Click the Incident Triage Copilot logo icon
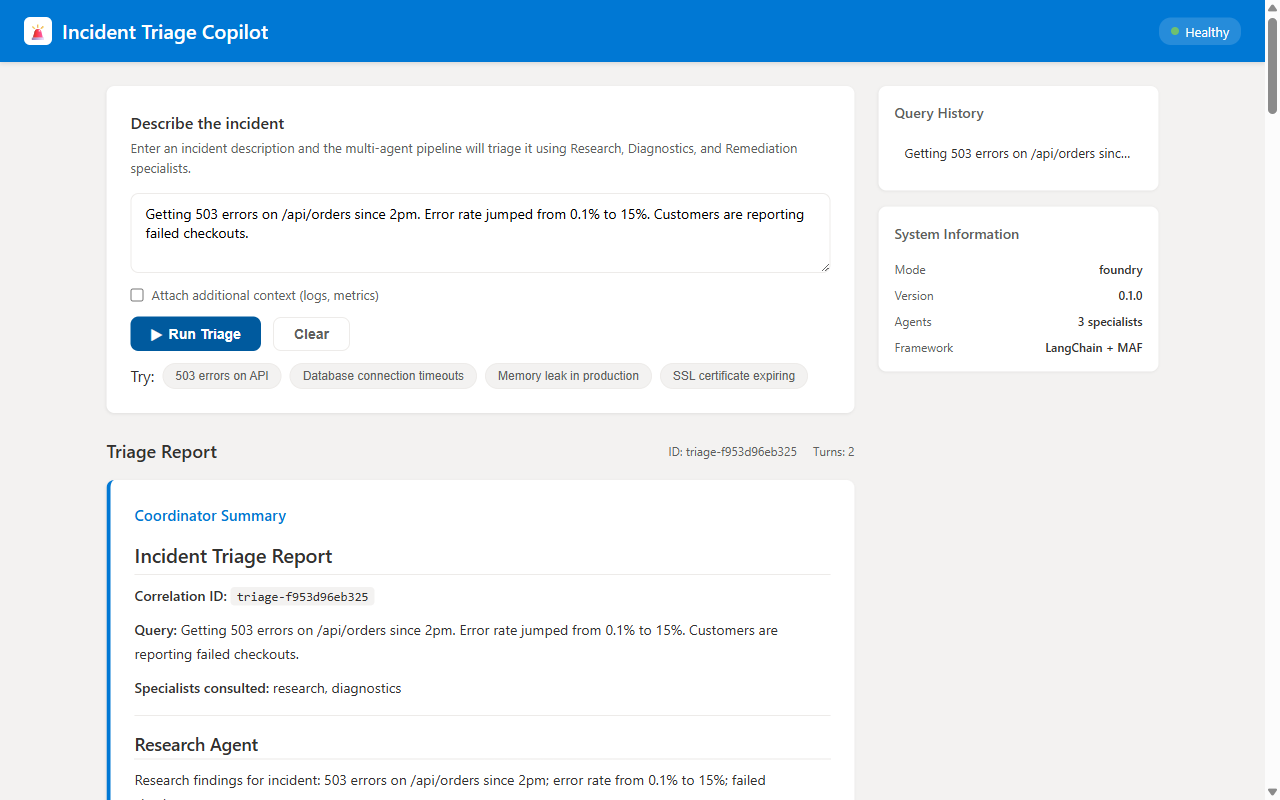Viewport: 1280px width, 800px height. coord(37,31)
